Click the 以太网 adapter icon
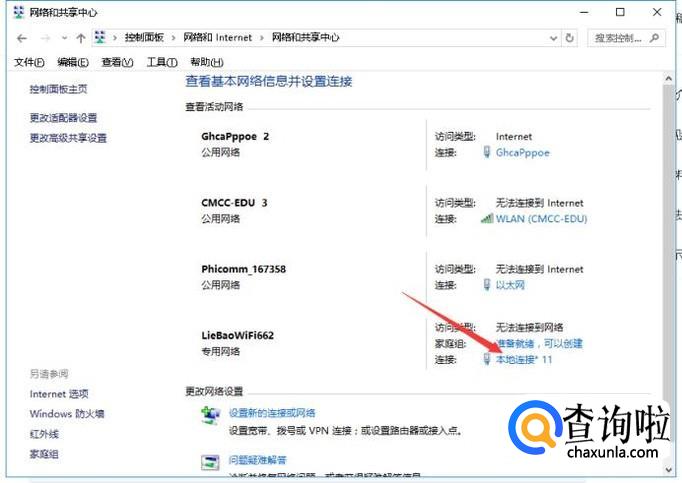Image resolution: width=682 pixels, height=483 pixels. (487, 285)
